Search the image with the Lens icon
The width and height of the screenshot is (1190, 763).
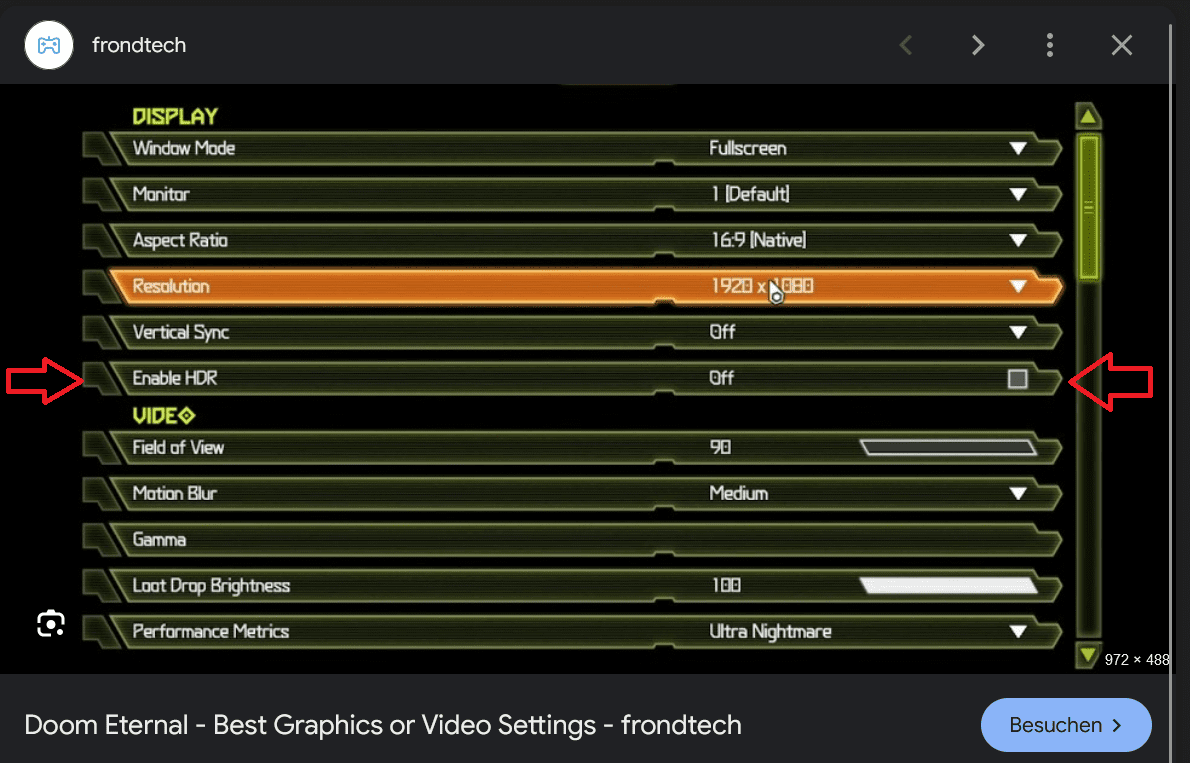click(51, 623)
